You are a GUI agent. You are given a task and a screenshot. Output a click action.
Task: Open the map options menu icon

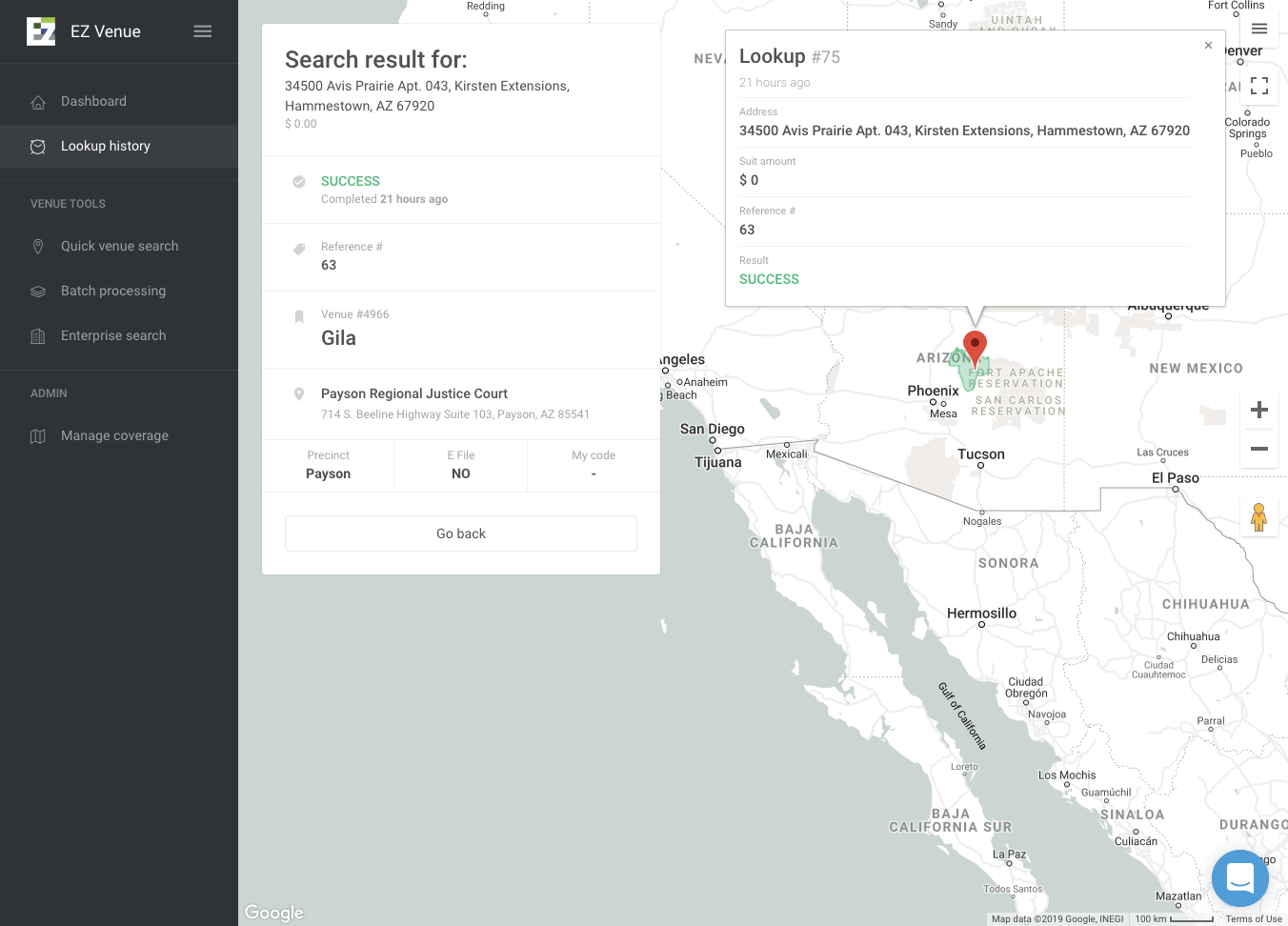coord(1258,29)
